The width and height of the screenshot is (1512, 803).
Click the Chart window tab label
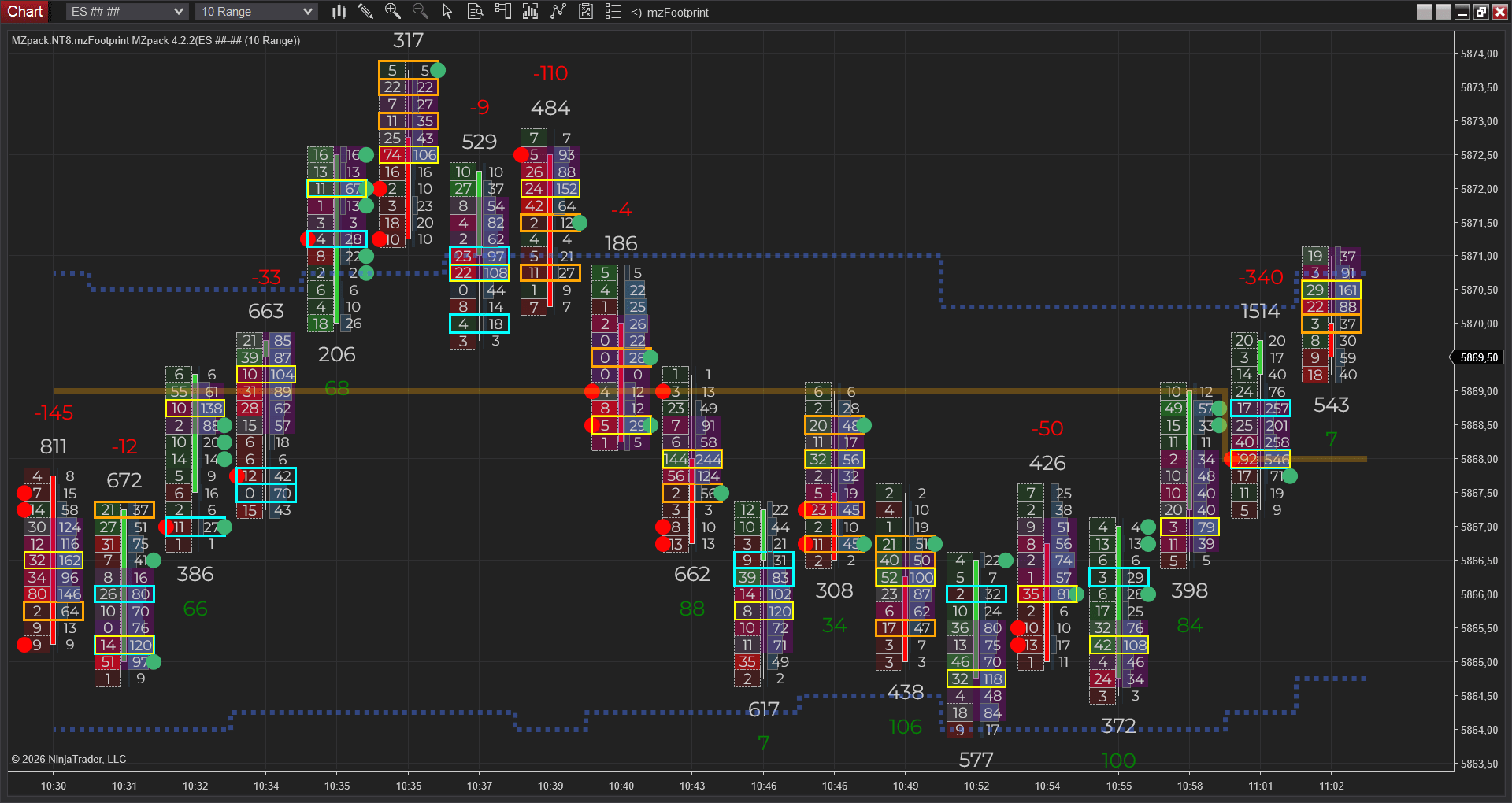25,11
